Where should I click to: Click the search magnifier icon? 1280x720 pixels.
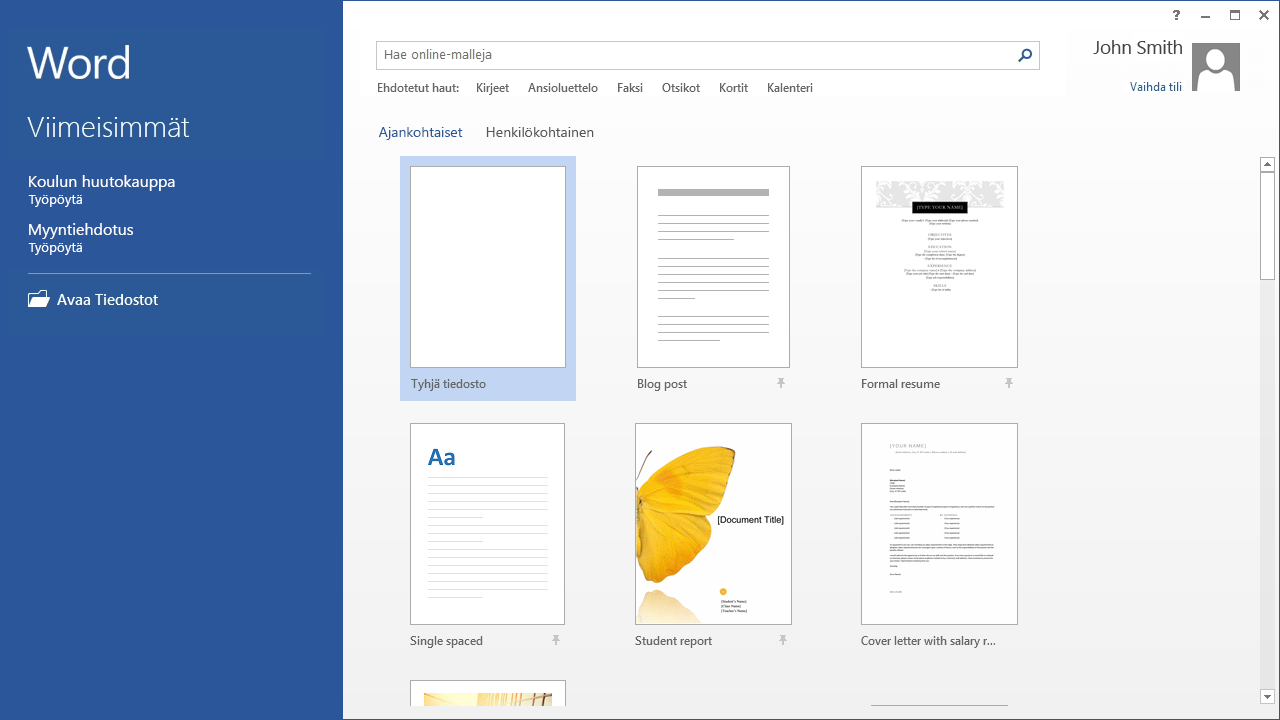click(1025, 56)
